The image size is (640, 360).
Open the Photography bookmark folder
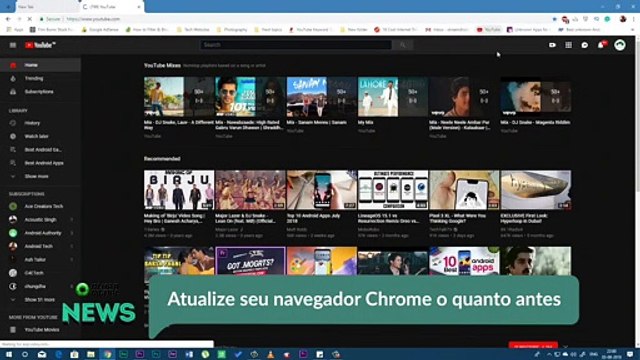[232, 30]
